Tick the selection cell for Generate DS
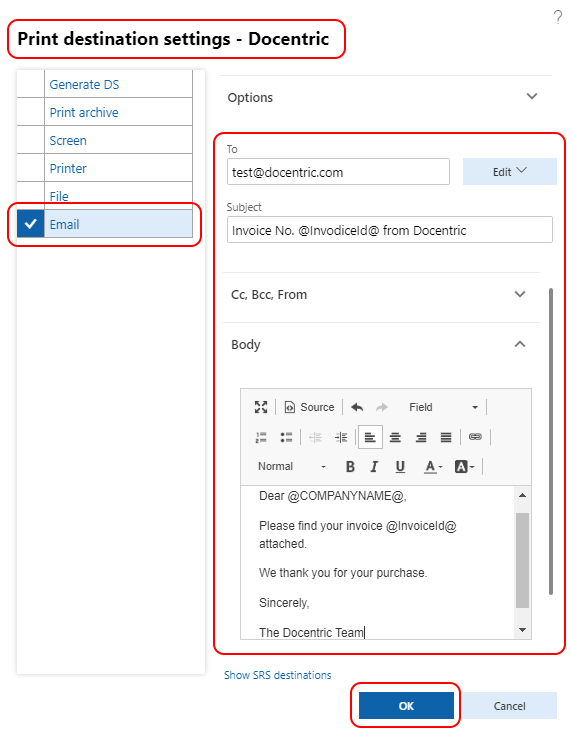Screen dimensions: 571x737 [x=31, y=84]
